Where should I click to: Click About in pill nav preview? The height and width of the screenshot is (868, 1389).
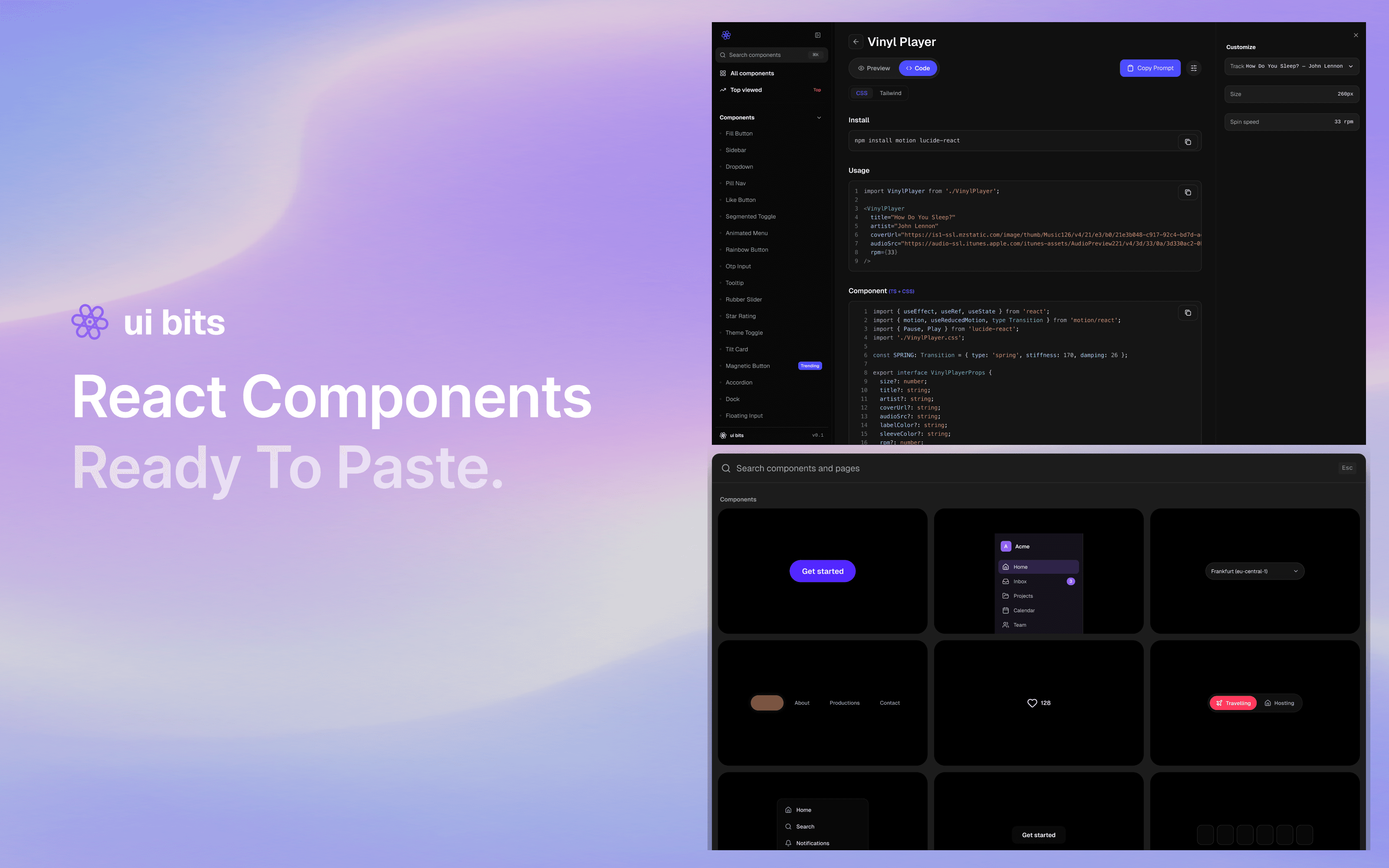pyautogui.click(x=802, y=703)
